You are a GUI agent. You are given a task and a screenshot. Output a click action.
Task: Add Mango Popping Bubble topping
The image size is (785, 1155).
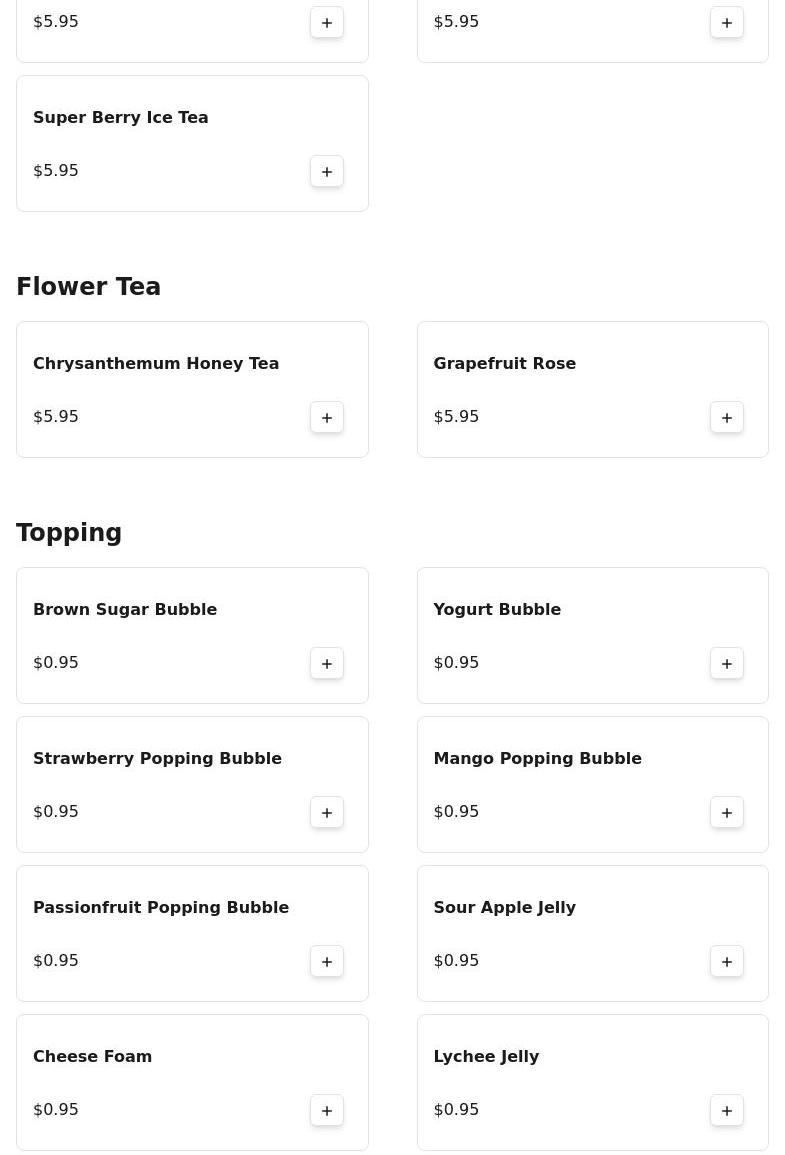(x=727, y=812)
